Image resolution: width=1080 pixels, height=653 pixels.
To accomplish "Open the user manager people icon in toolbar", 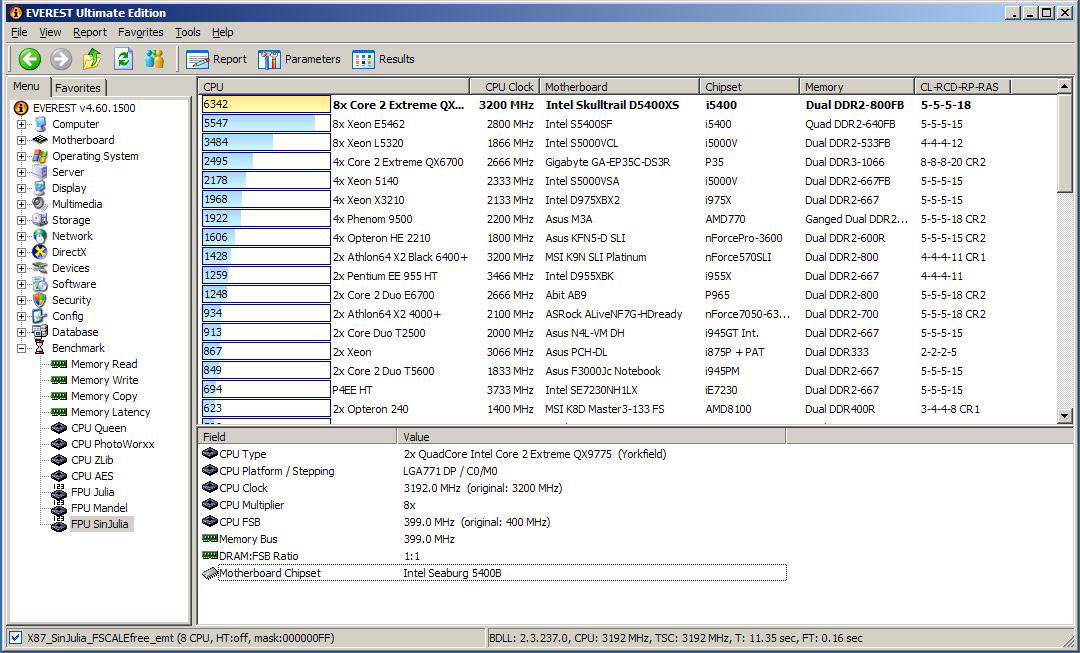I will pos(155,59).
